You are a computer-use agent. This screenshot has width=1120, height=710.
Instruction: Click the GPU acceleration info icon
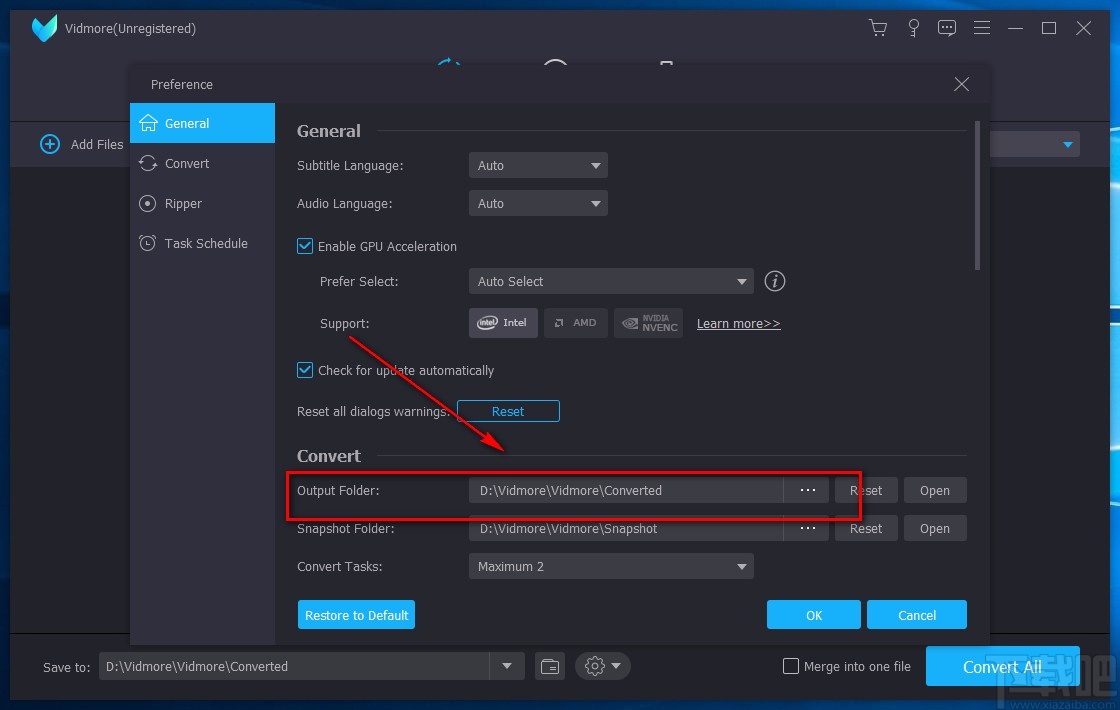(x=775, y=281)
